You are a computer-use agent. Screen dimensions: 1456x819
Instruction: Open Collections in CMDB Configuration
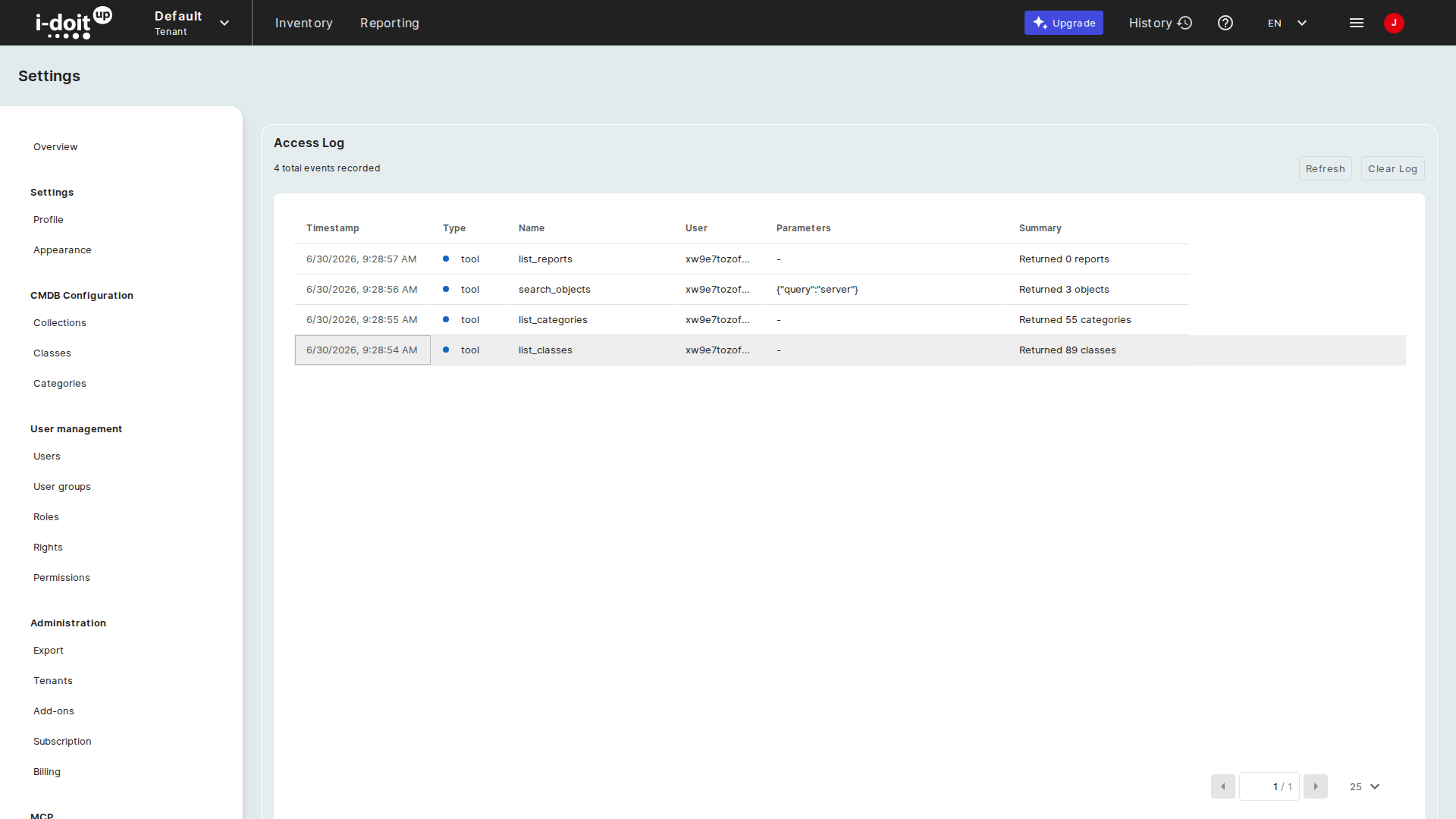click(60, 322)
